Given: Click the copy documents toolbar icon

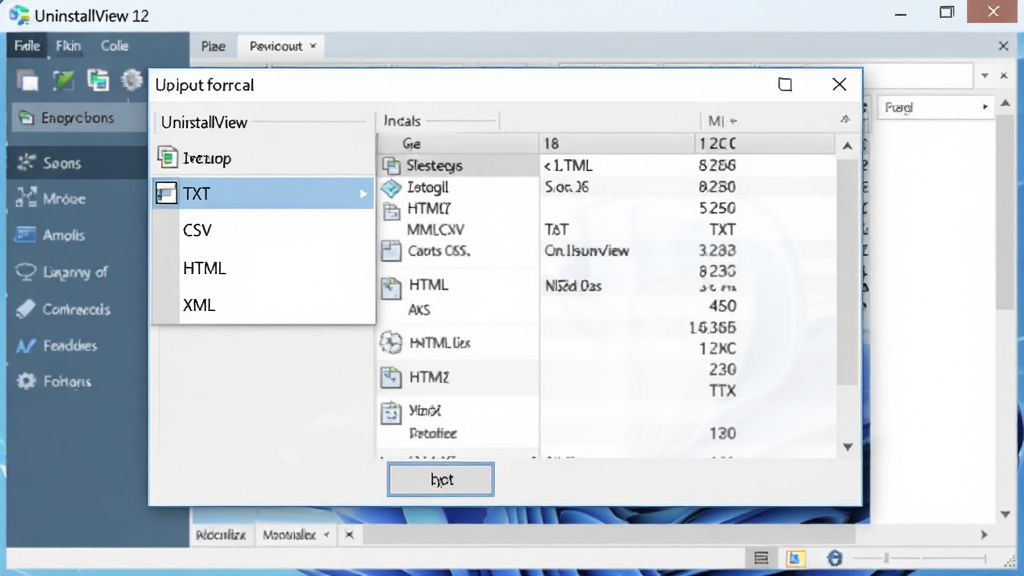Looking at the screenshot, I should pyautogui.click(x=98, y=81).
